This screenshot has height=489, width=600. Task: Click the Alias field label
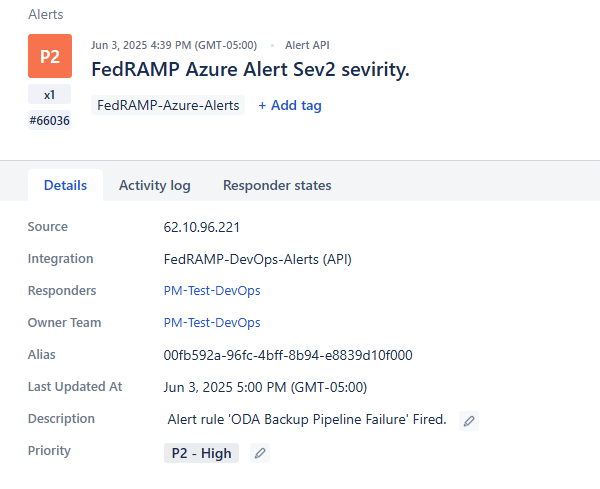pyautogui.click(x=42, y=355)
